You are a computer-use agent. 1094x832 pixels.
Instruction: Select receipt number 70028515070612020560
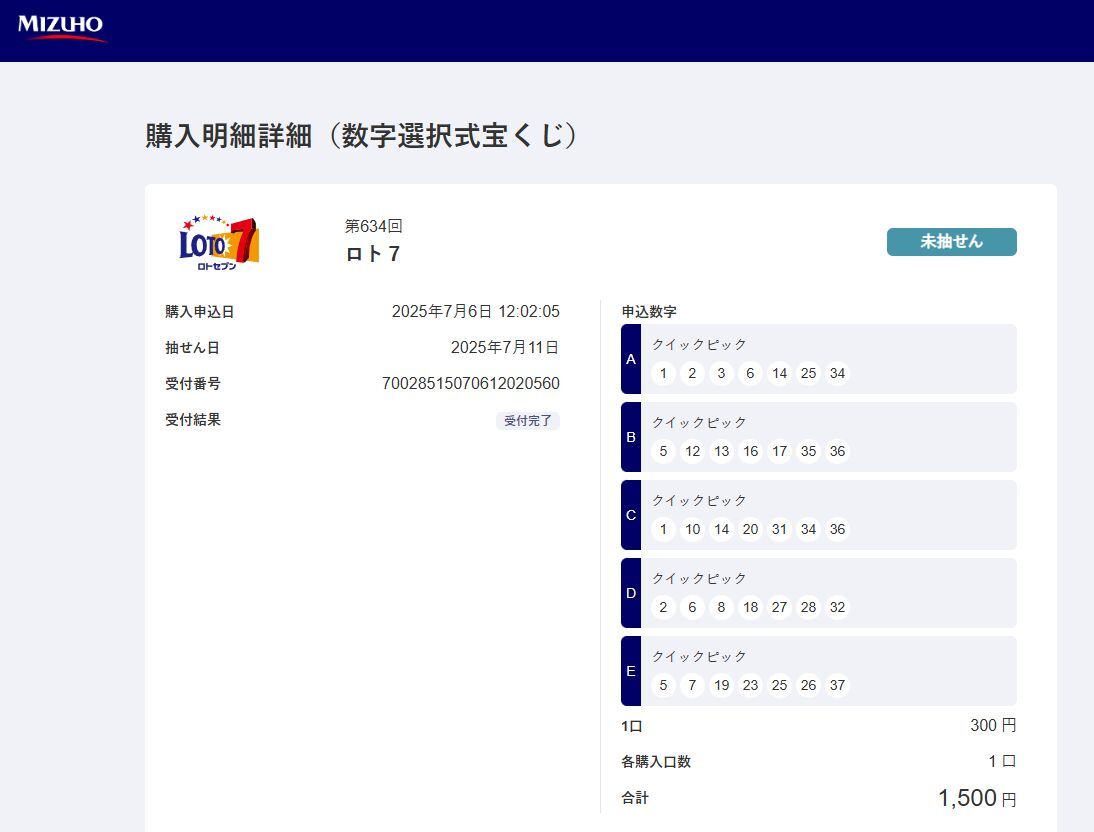pos(470,383)
